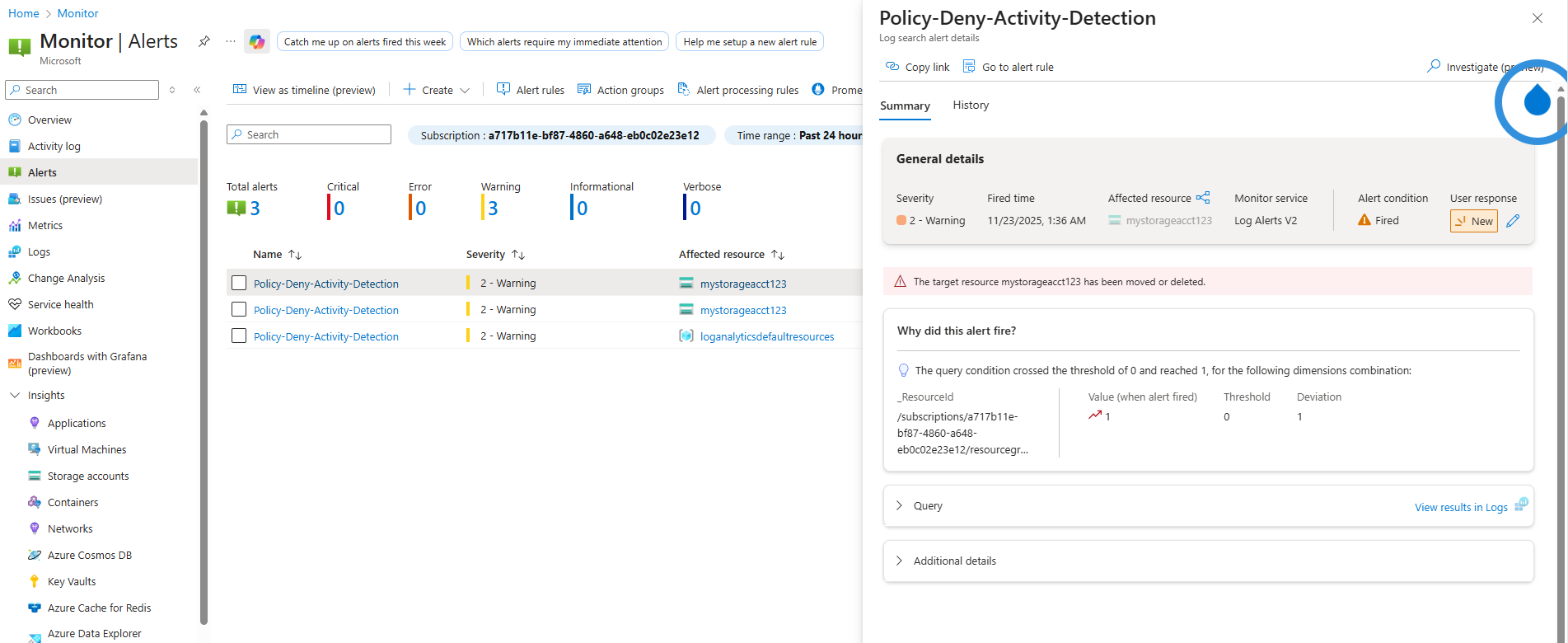This screenshot has height=643, width=1568.
Task: Sort alerts by Severity column
Action: [x=495, y=255]
